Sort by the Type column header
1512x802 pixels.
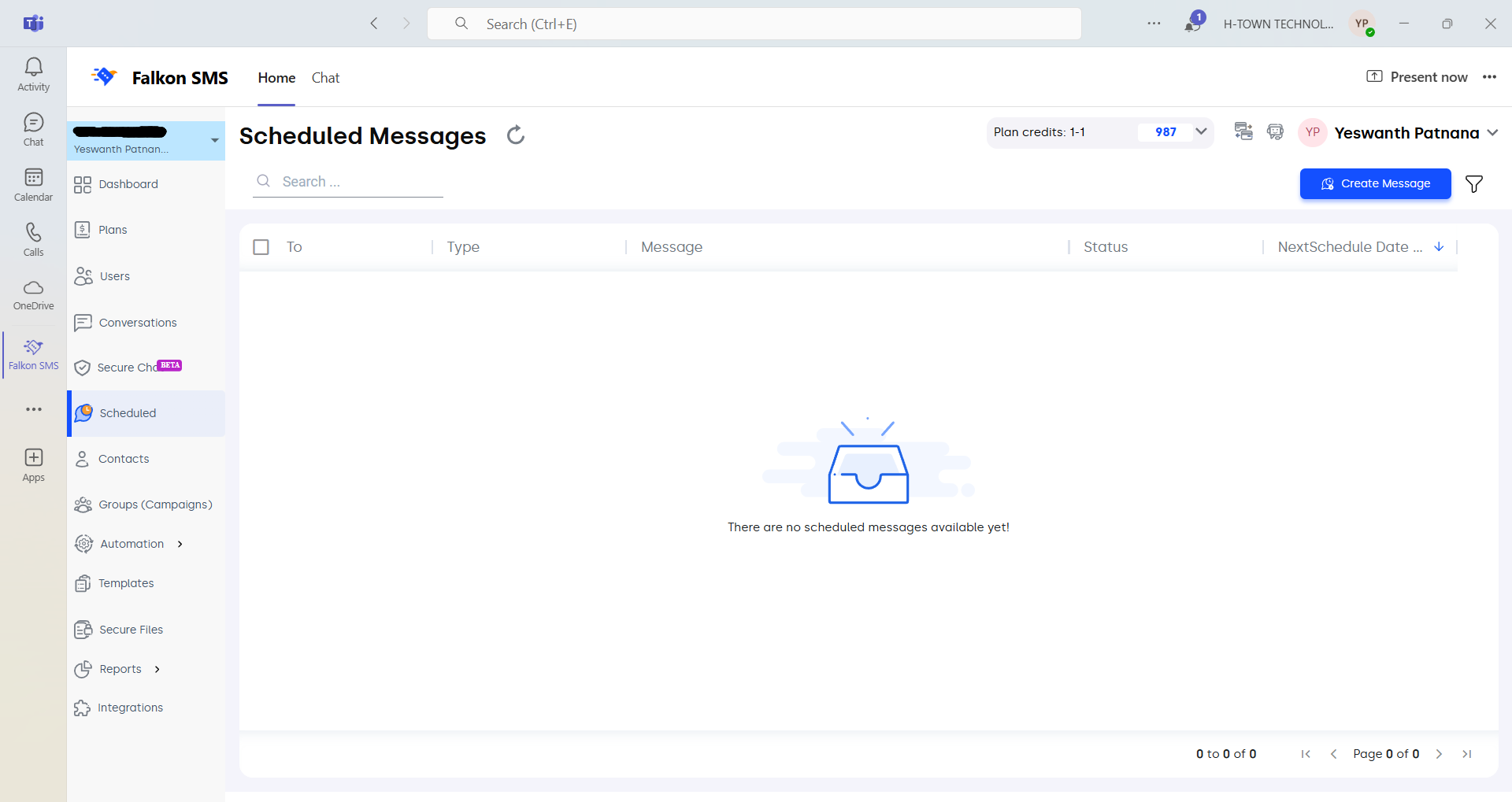click(x=463, y=247)
